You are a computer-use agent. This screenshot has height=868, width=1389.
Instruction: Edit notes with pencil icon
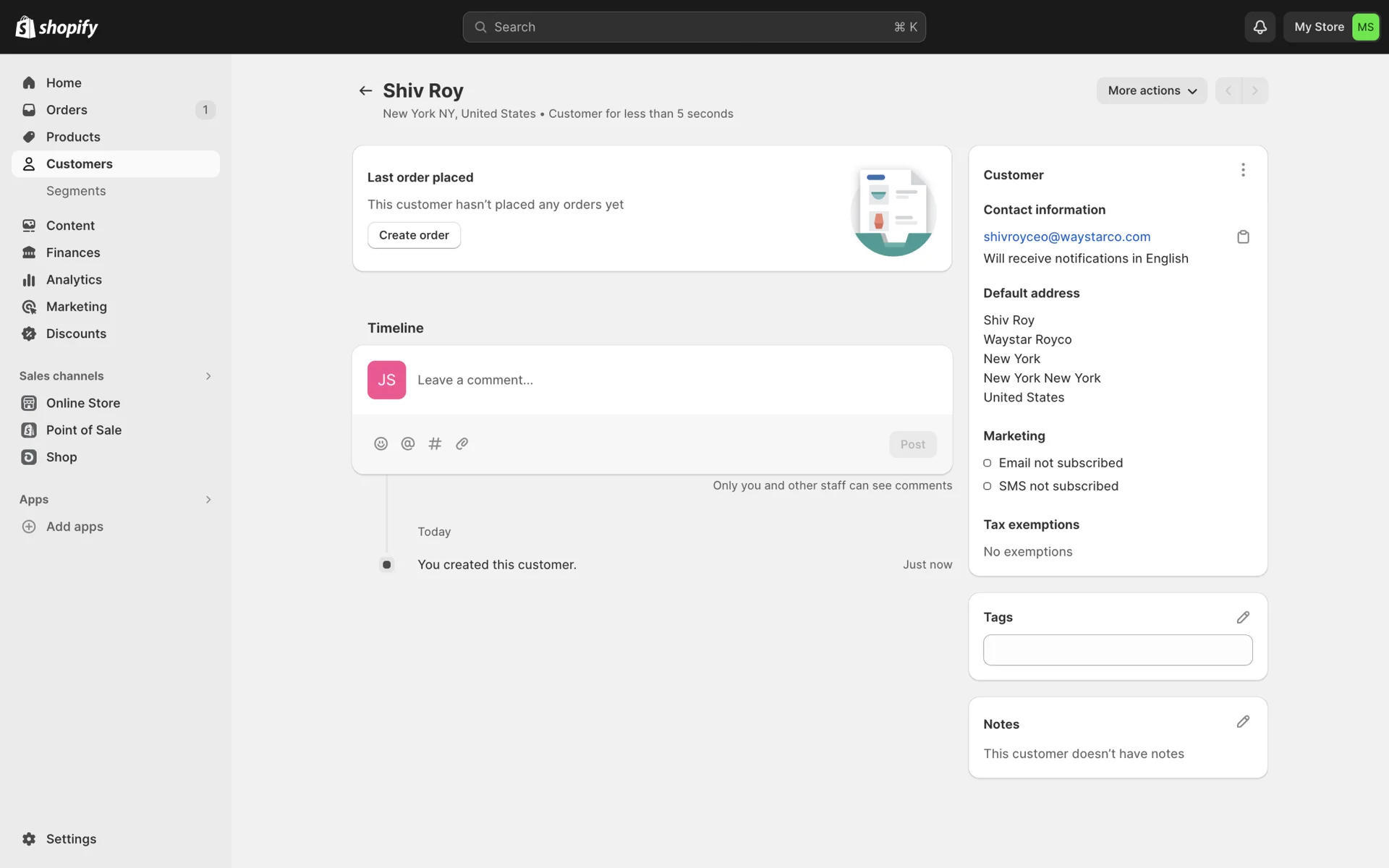[1243, 722]
